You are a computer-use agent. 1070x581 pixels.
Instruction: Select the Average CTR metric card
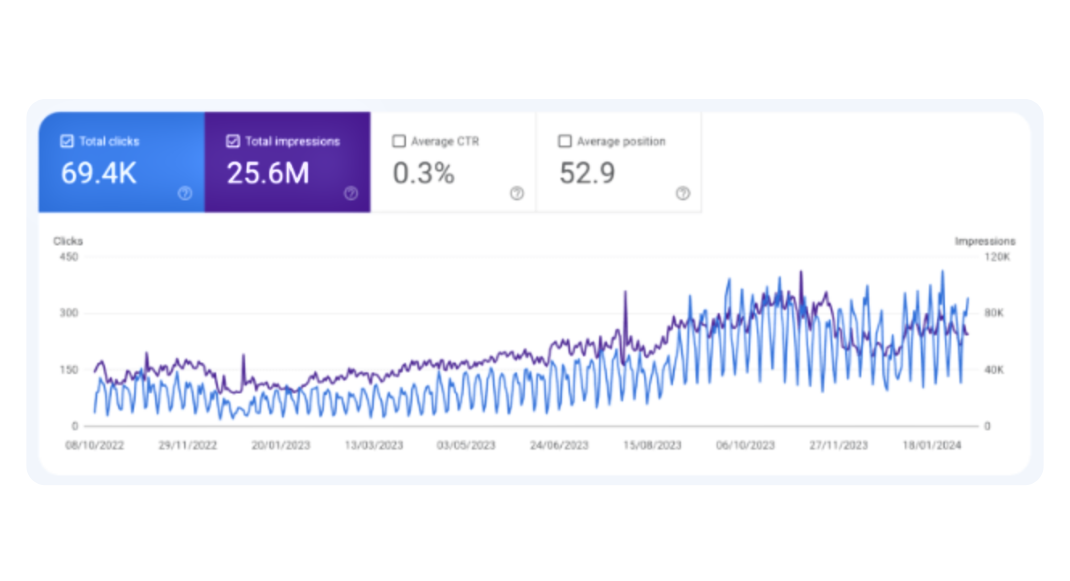click(455, 163)
